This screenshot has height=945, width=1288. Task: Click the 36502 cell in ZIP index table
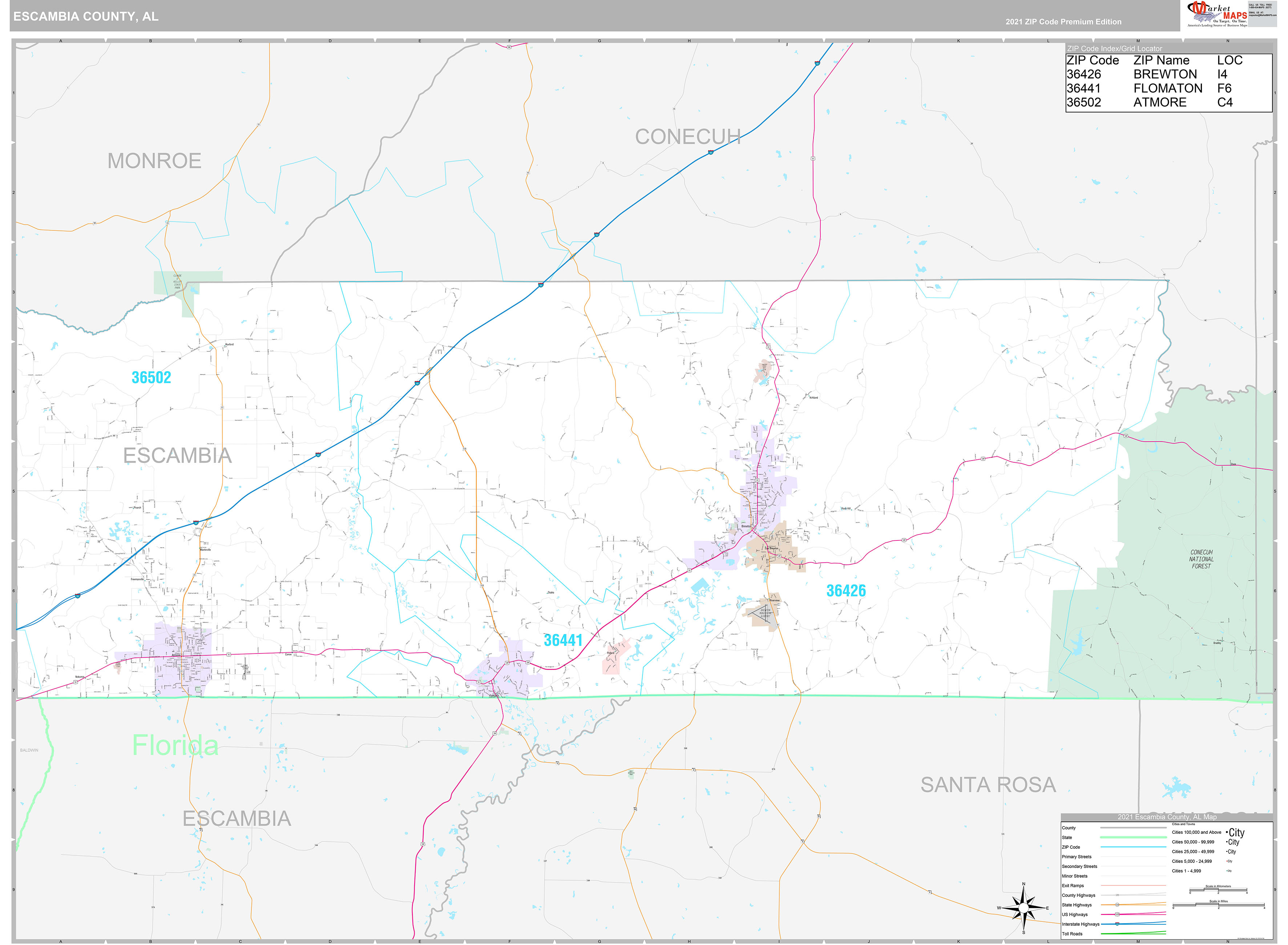[1083, 102]
